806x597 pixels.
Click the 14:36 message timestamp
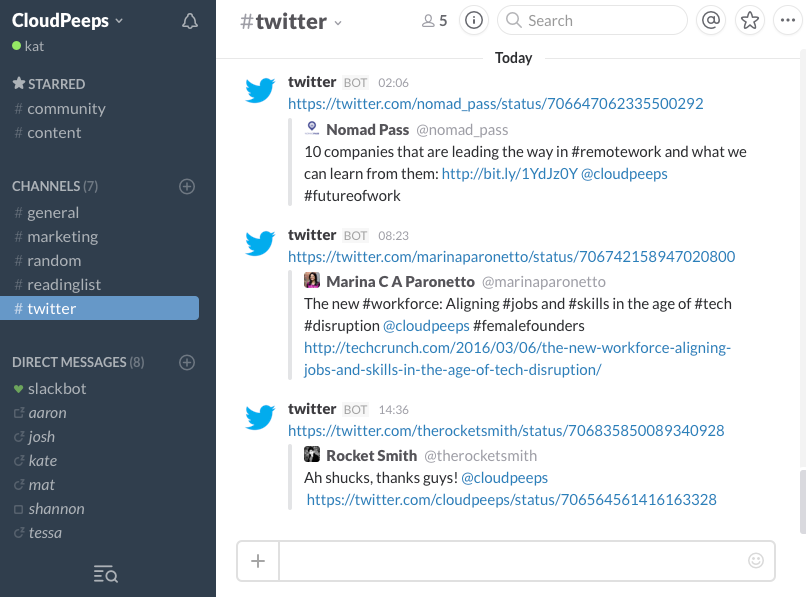393,410
